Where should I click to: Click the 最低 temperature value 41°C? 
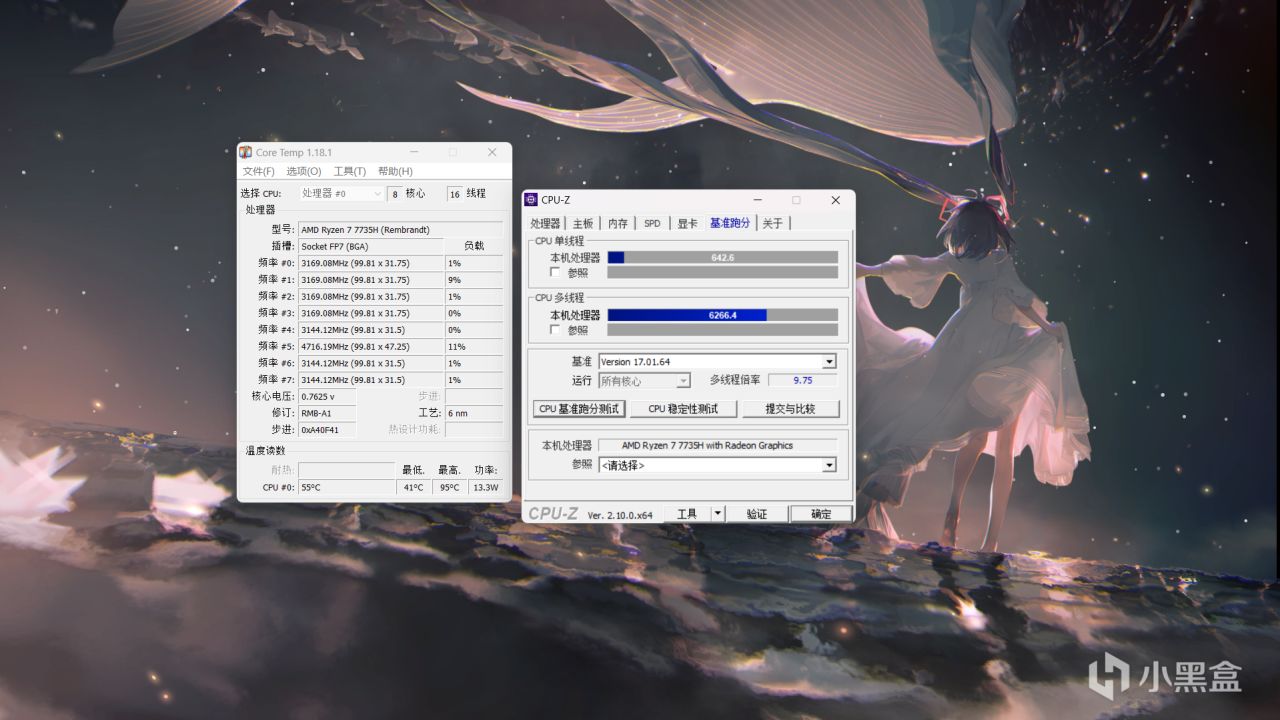[414, 487]
